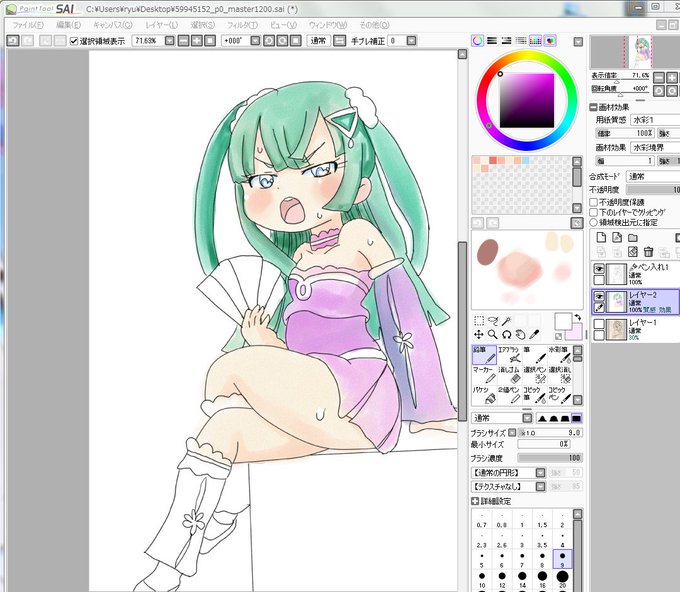Open the ブラシサイズ multiplier dropdown
This screenshot has height=592, width=680.
(x=512, y=432)
